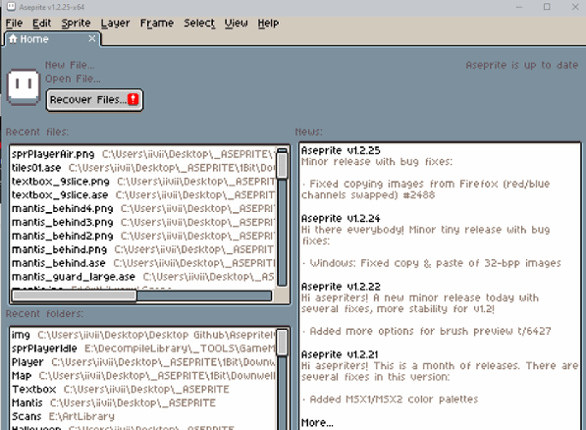Open the Sprite menu
The width and height of the screenshot is (586, 430).
click(x=76, y=23)
